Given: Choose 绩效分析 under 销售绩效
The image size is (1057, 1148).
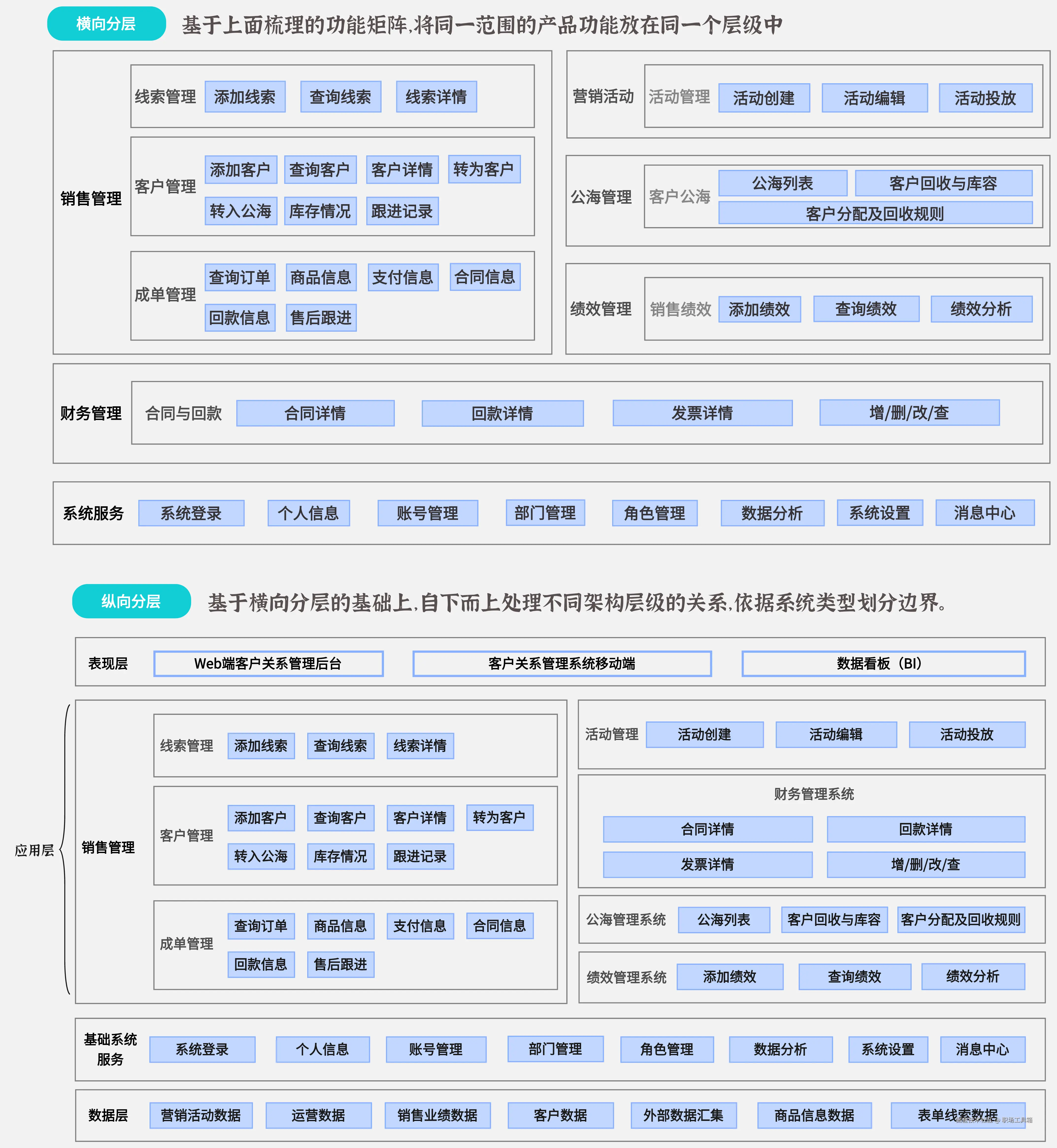Looking at the screenshot, I should 981,309.
